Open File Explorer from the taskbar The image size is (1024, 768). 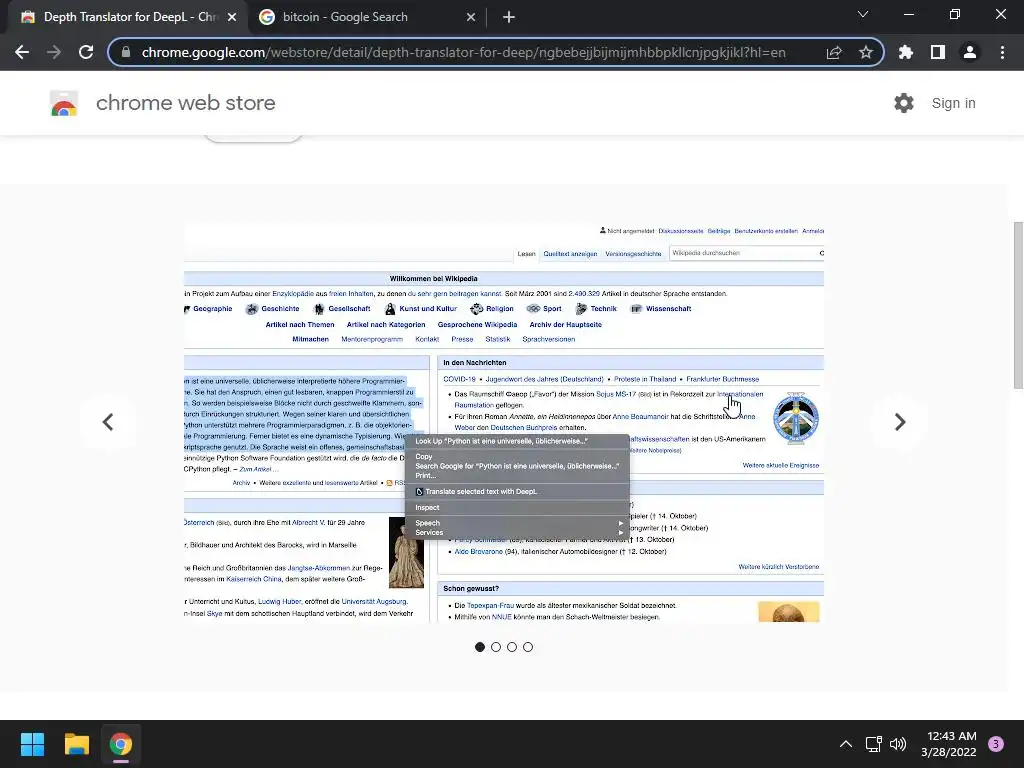(x=76, y=744)
